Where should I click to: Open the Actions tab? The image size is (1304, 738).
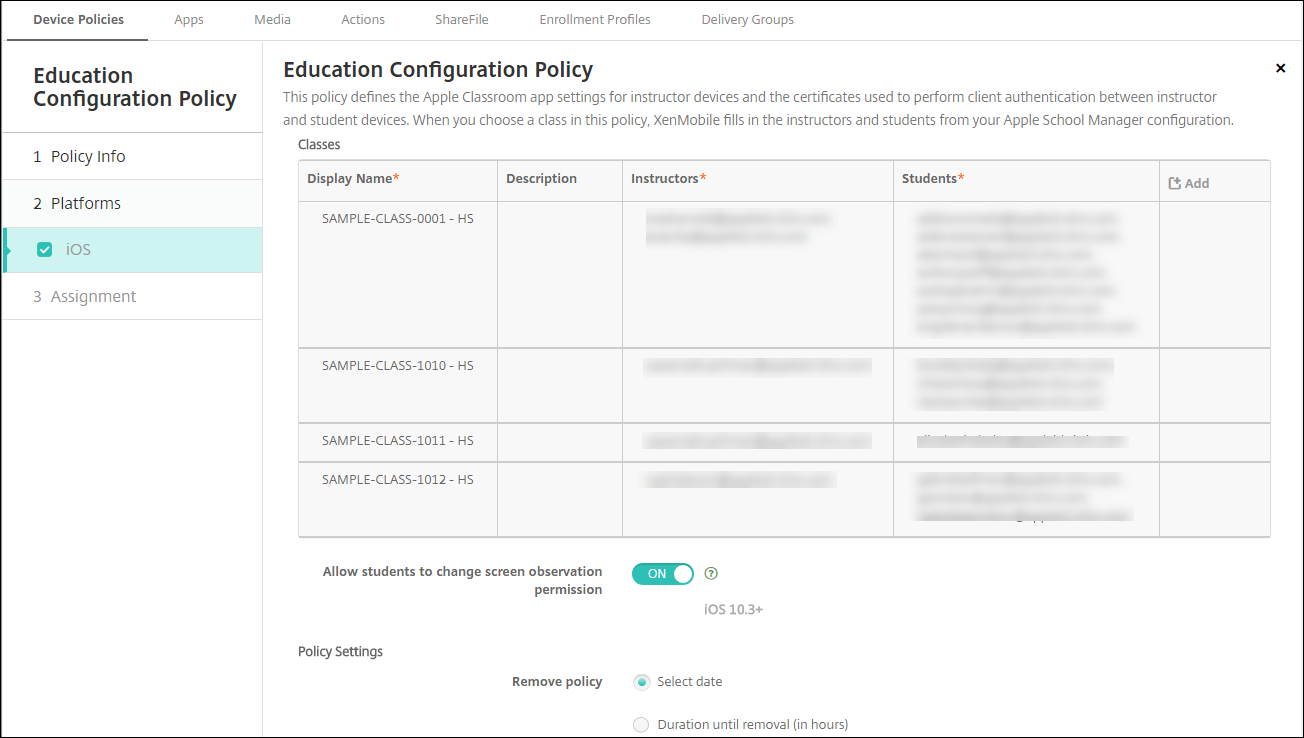point(363,19)
